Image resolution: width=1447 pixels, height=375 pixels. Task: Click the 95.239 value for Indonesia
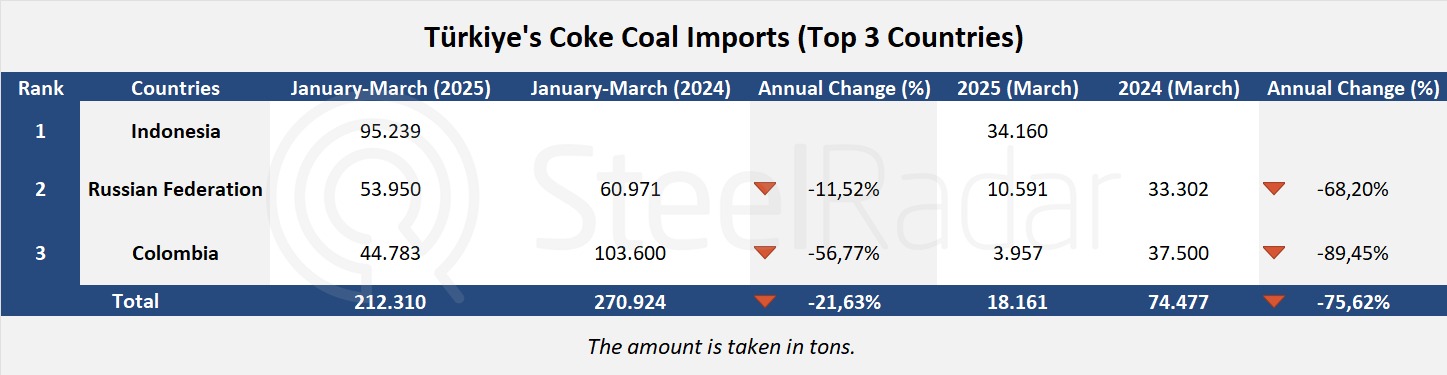(390, 131)
